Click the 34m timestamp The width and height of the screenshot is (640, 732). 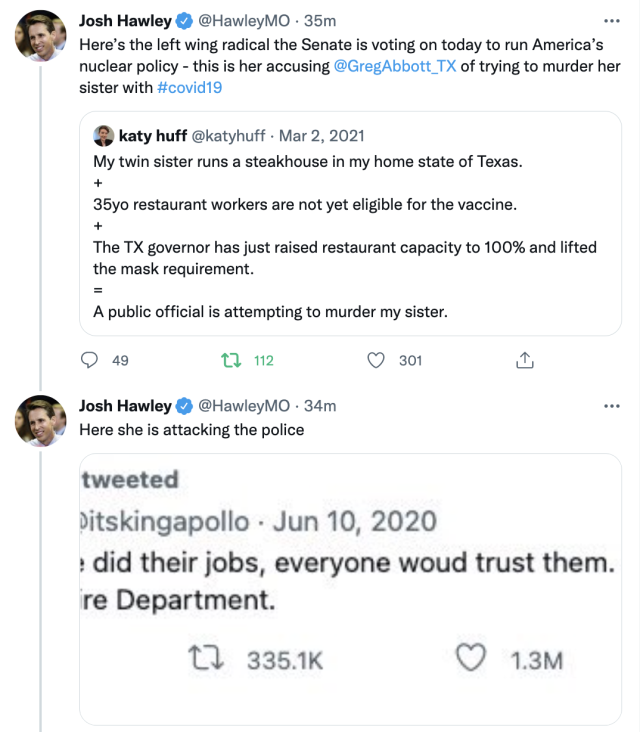click(x=321, y=406)
